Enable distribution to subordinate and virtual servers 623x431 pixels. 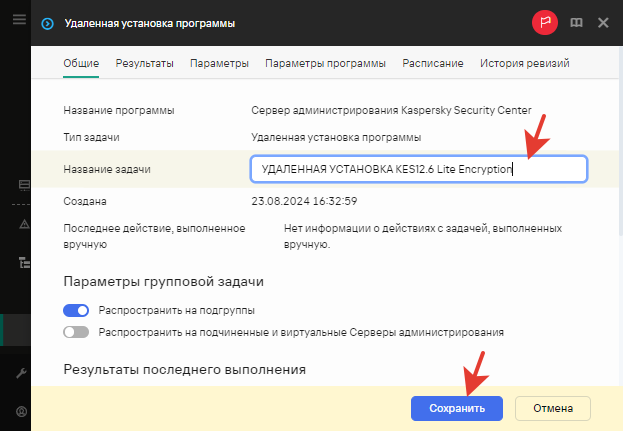point(76,332)
